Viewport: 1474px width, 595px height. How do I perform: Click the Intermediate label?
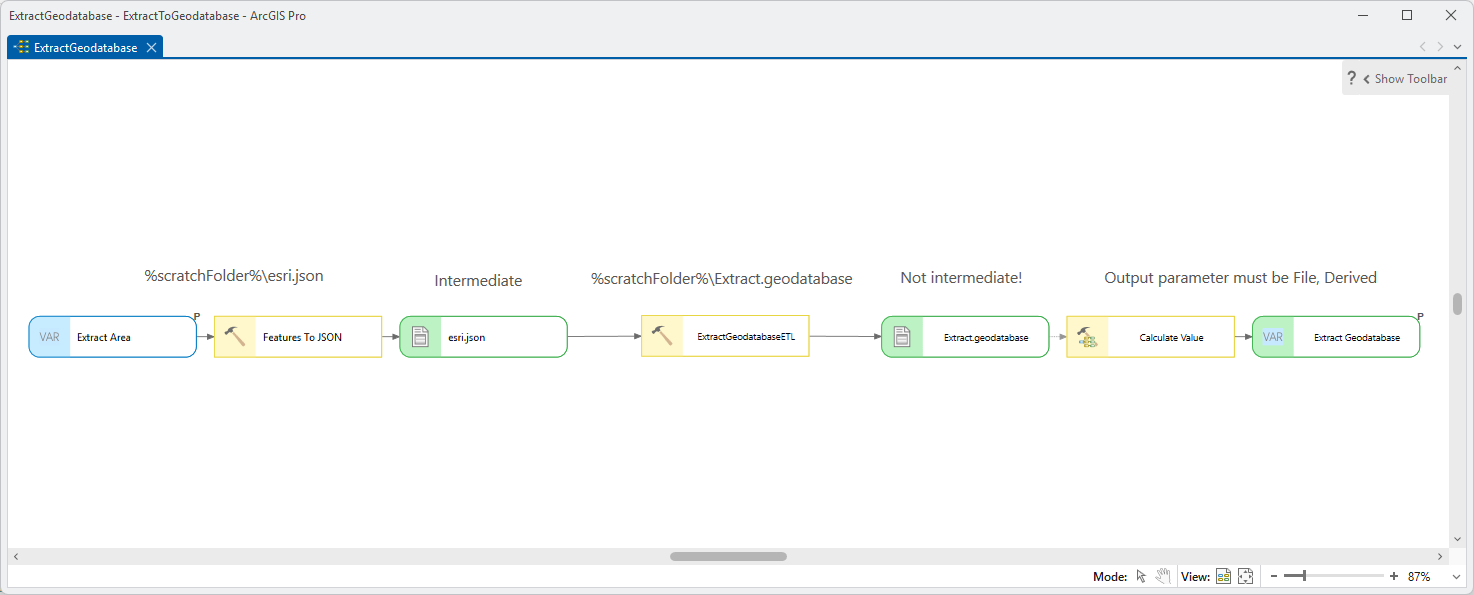point(478,281)
